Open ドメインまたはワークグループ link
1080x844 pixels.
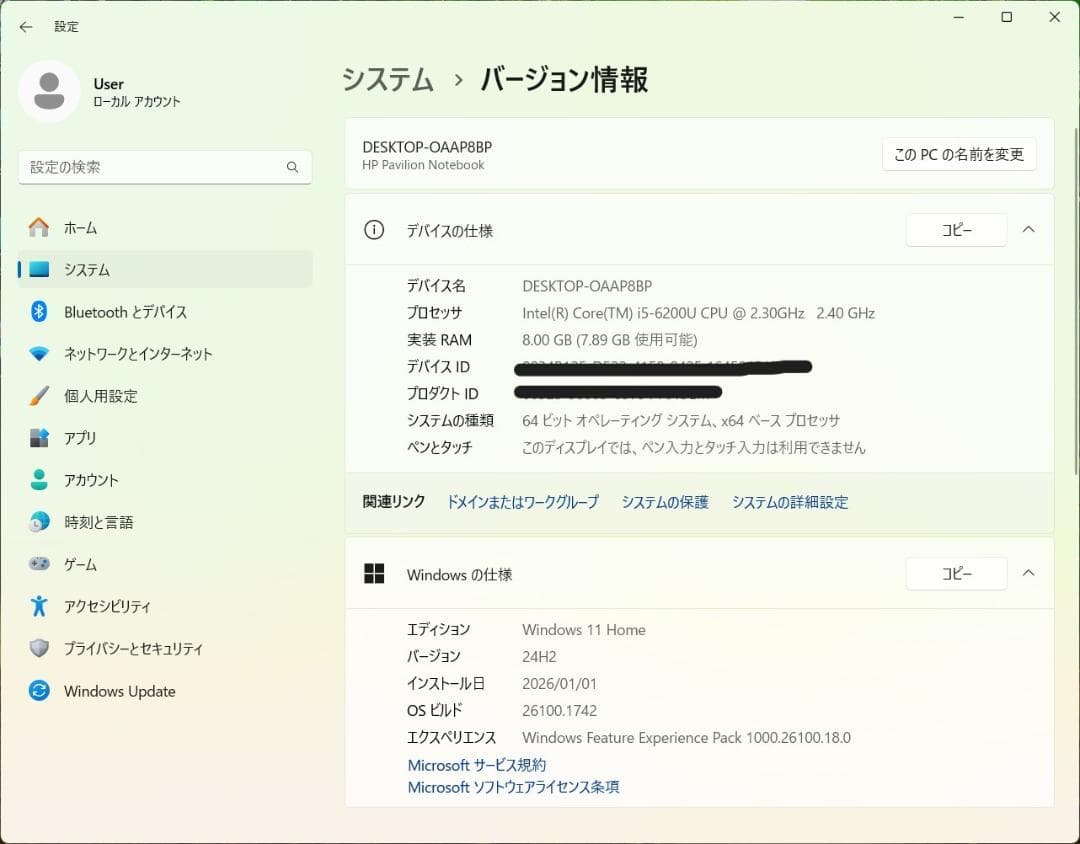pos(523,502)
